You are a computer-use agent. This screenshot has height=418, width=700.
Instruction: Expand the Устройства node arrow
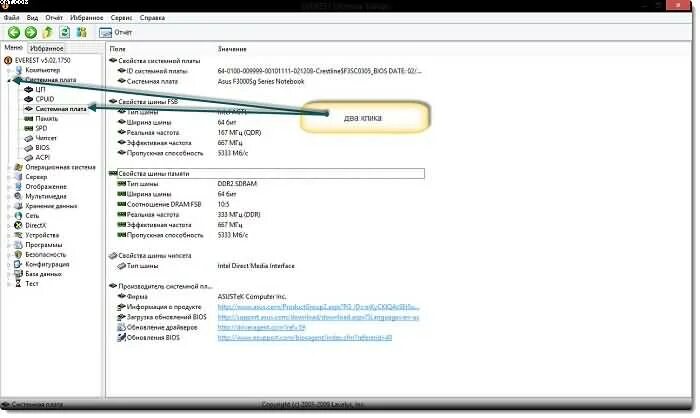pyautogui.click(x=9, y=235)
